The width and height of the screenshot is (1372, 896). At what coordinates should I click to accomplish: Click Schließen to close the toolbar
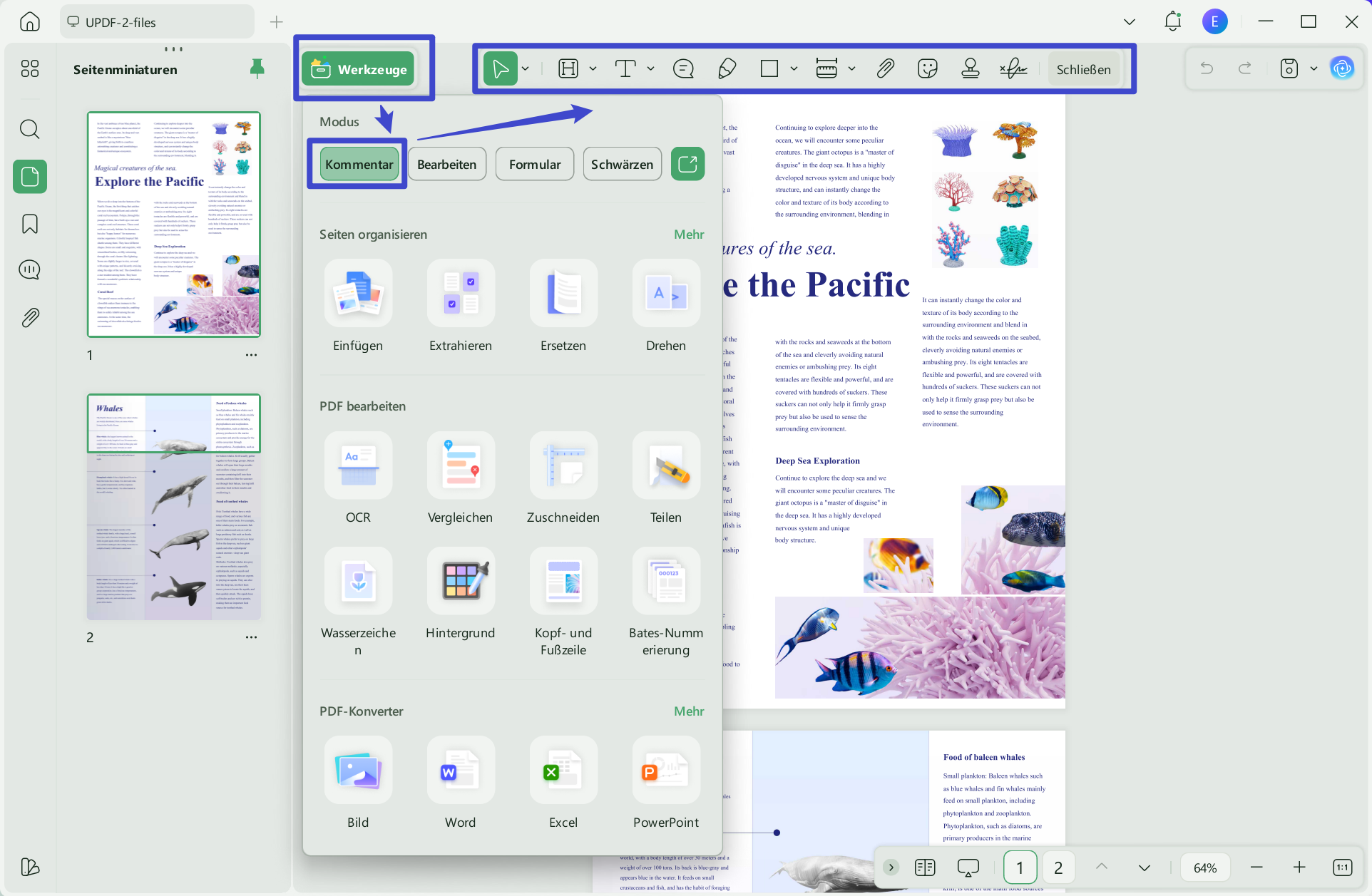(x=1083, y=69)
